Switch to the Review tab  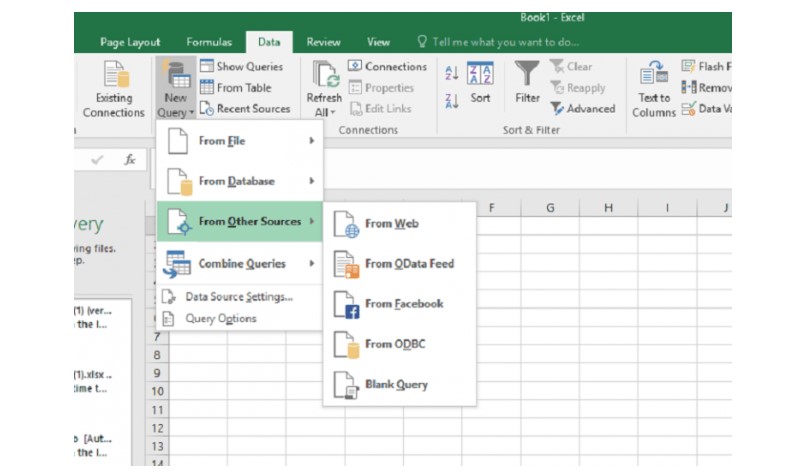click(x=323, y=42)
